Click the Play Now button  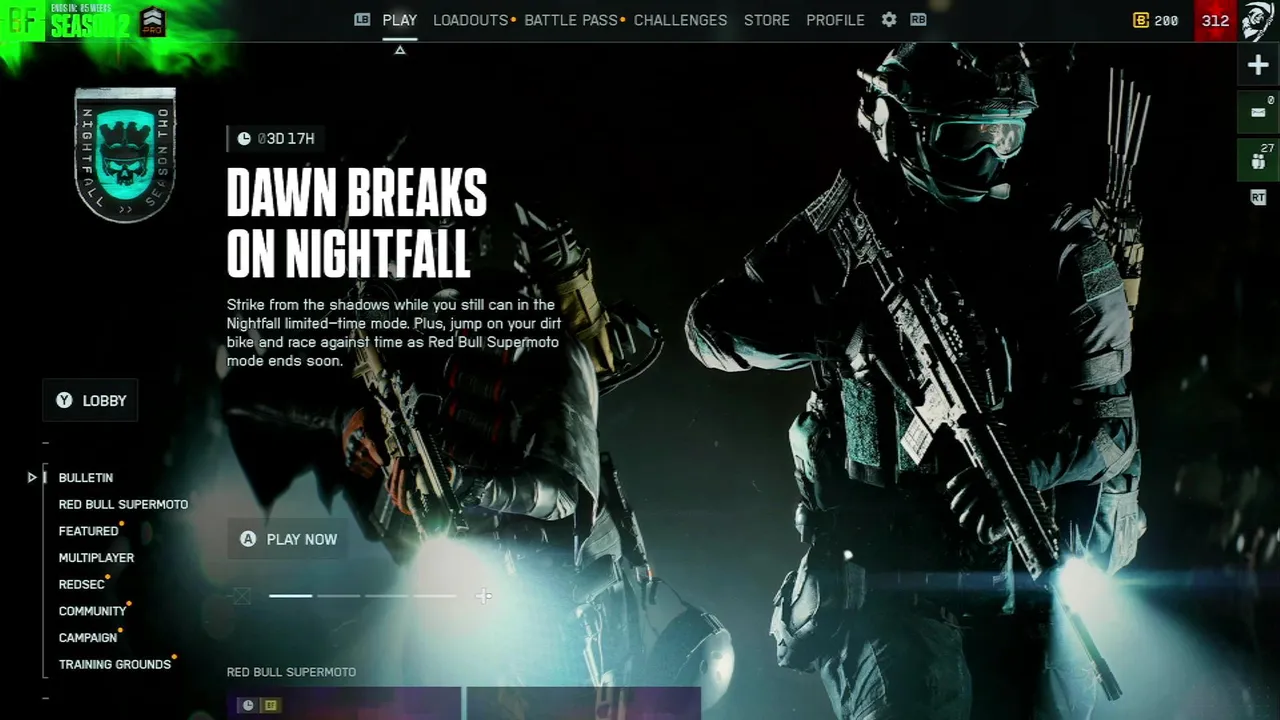(289, 539)
